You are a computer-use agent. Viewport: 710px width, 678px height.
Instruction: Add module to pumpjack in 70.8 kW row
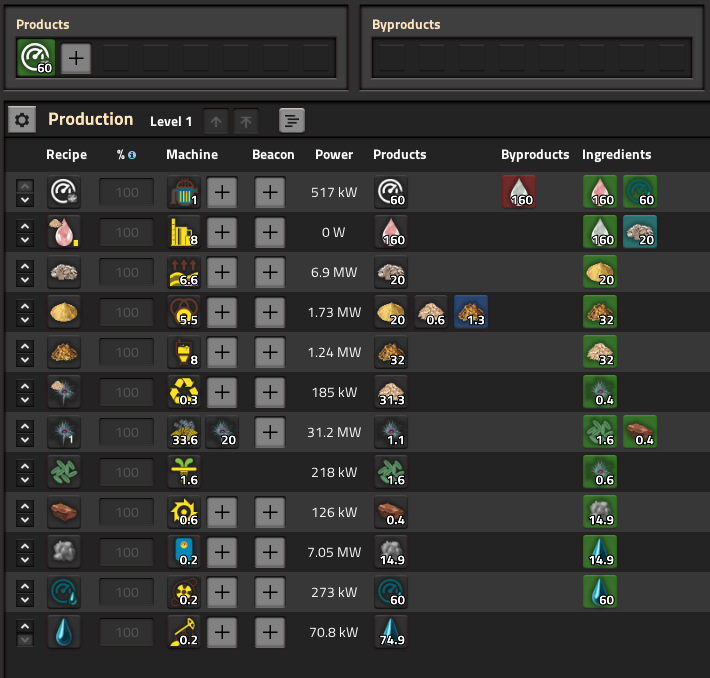(222, 632)
